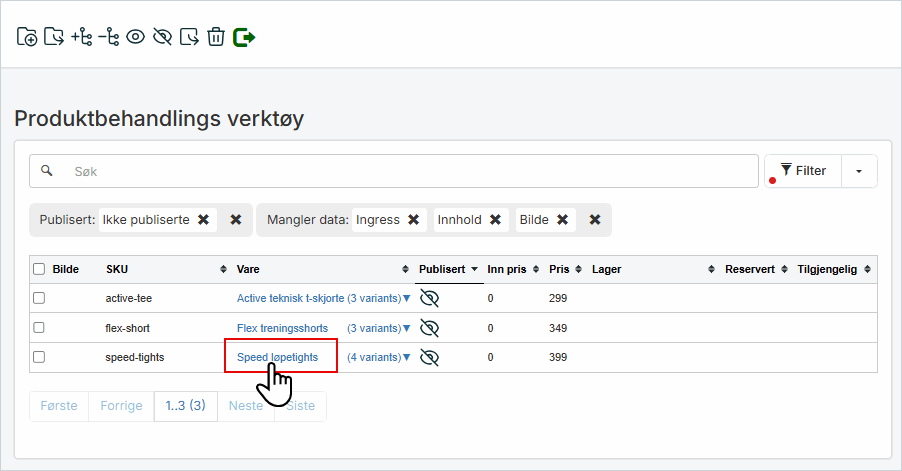Expand the 3 variants of Active teknisk t-skjorte
The width and height of the screenshot is (902, 471).
pyautogui.click(x=378, y=298)
